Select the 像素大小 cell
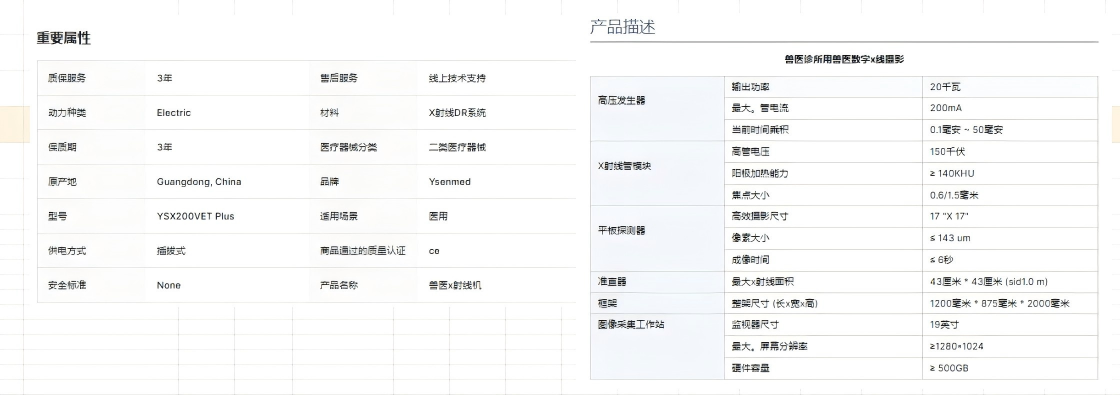 824,238
